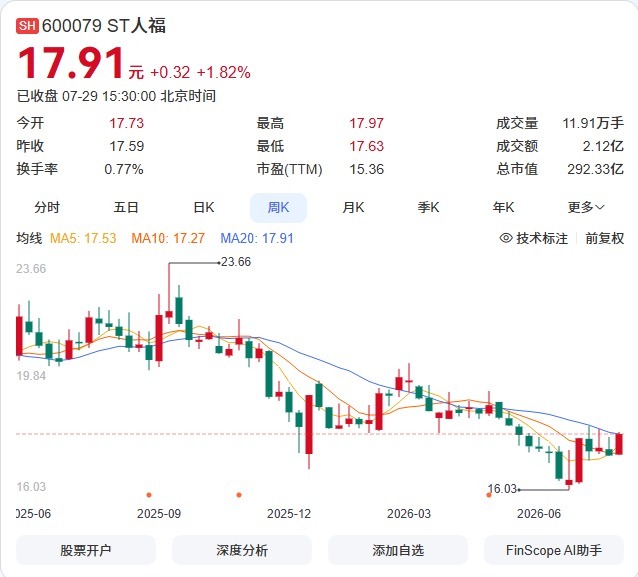638x577 pixels.
Task: Switch to the 季K tab
Action: (x=428, y=208)
